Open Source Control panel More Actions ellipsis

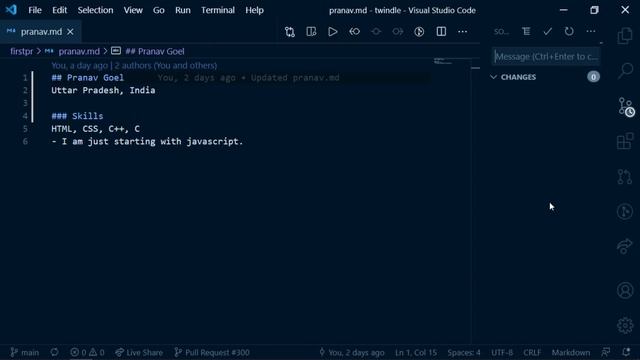coord(591,31)
